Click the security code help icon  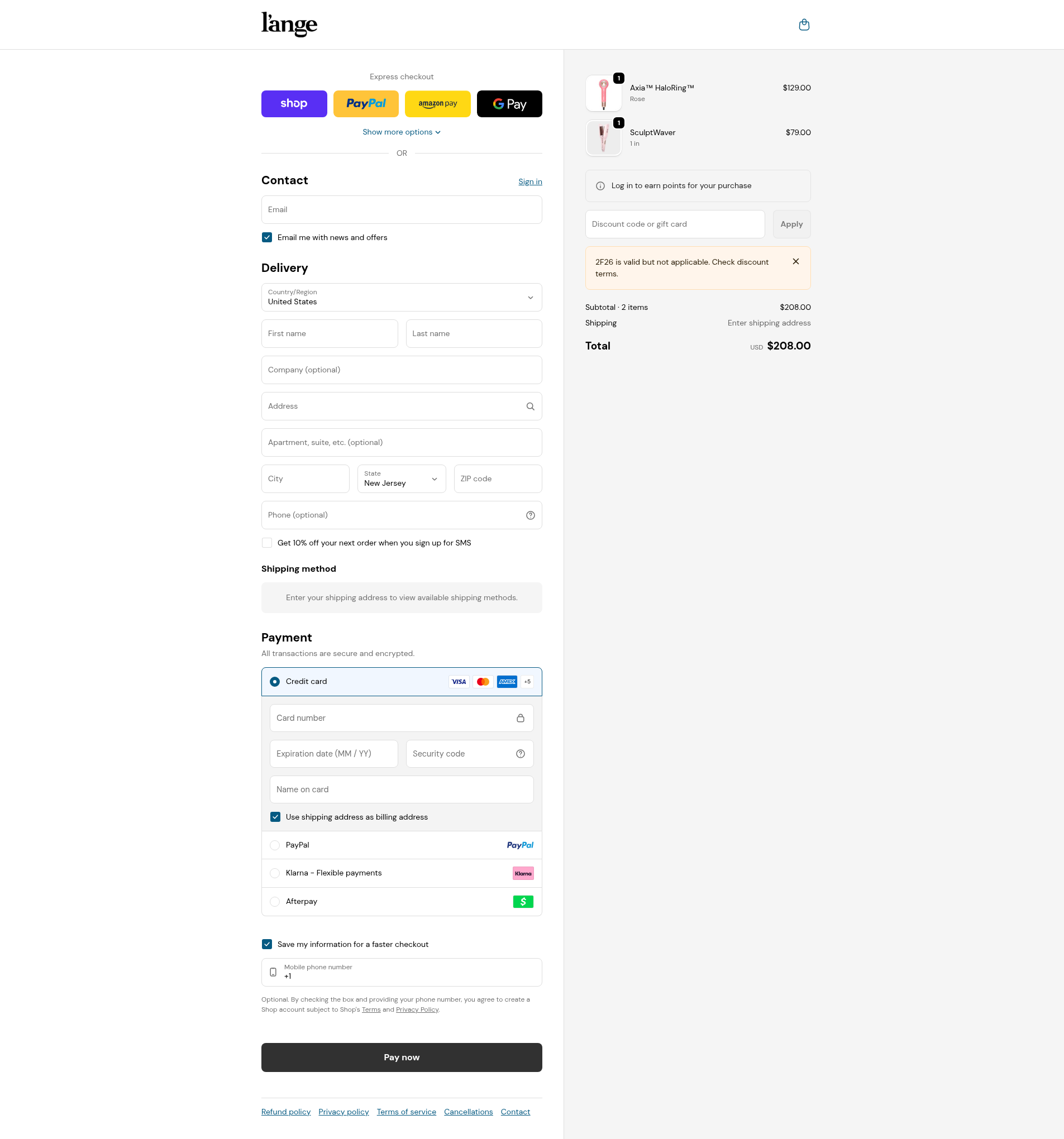pyautogui.click(x=520, y=753)
